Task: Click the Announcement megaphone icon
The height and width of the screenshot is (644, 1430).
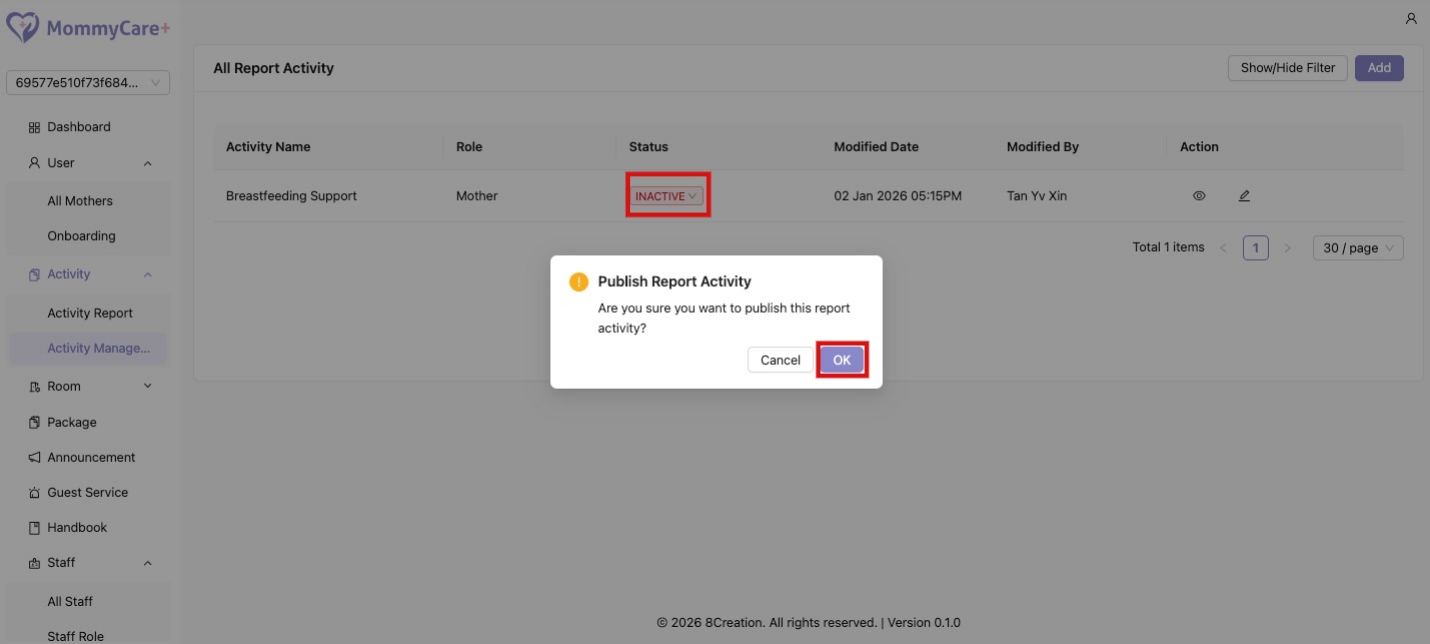Action: pos(34,458)
